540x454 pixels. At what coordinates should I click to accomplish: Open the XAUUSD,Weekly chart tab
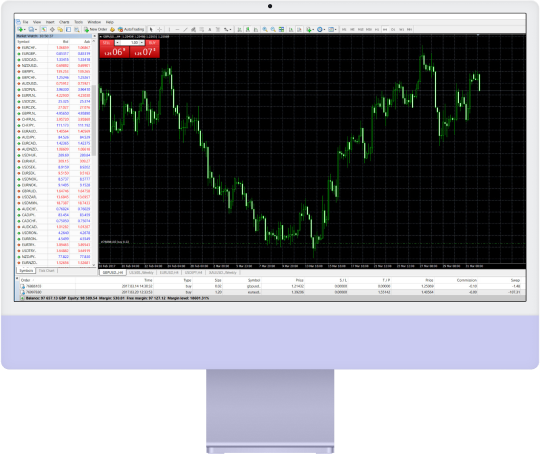pos(222,272)
